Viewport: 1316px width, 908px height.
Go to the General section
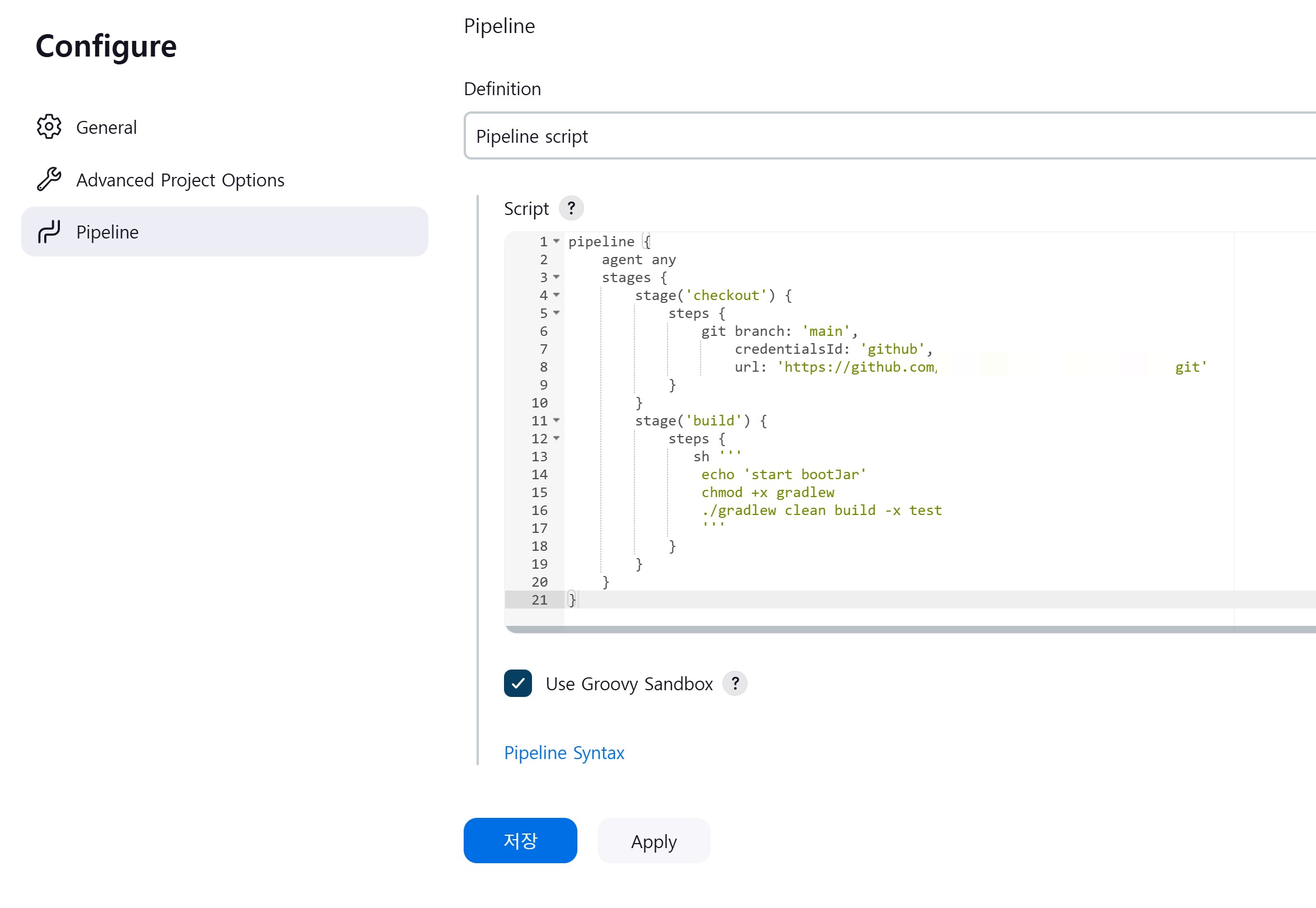[106, 127]
